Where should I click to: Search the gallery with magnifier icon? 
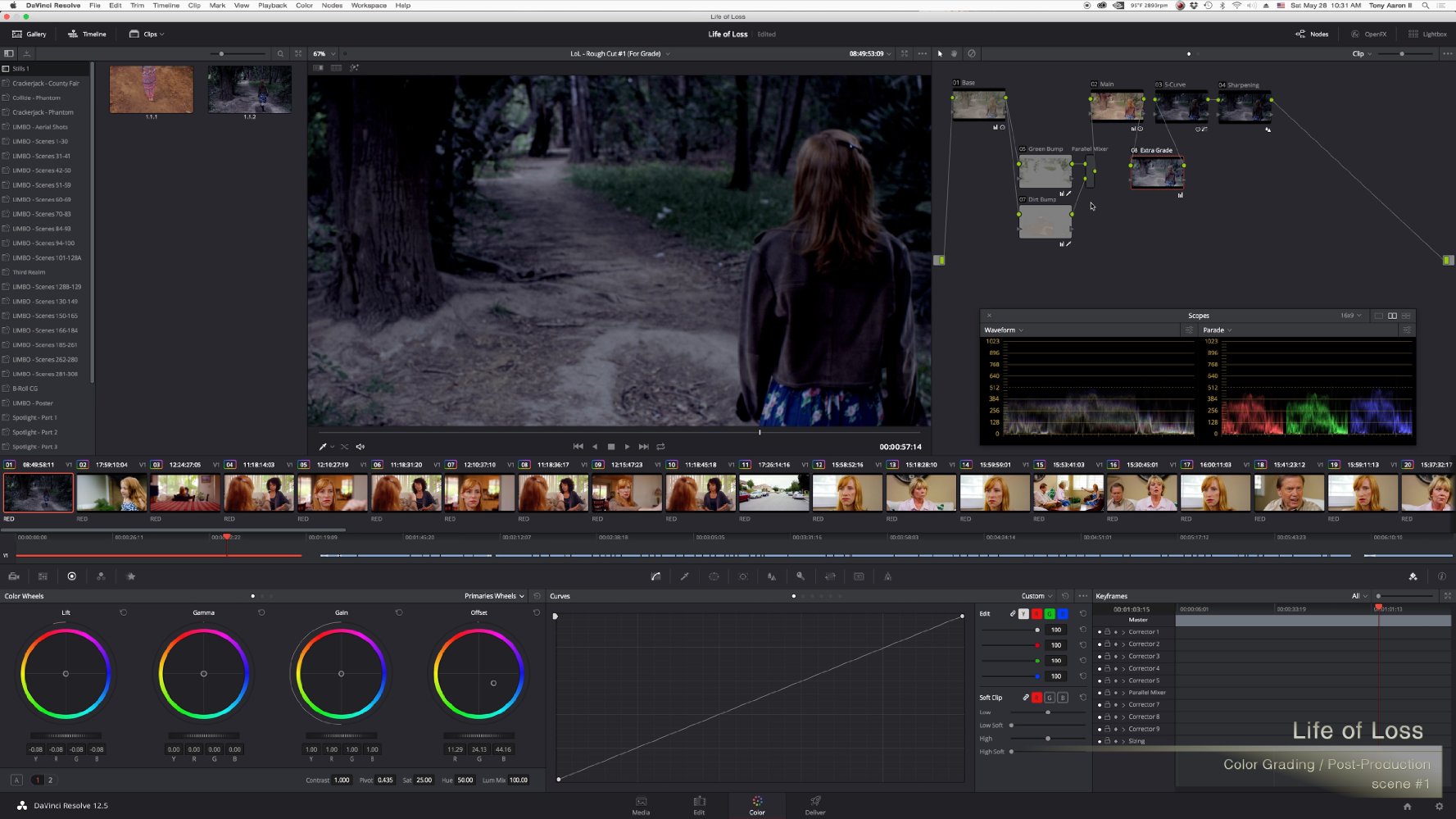(280, 54)
